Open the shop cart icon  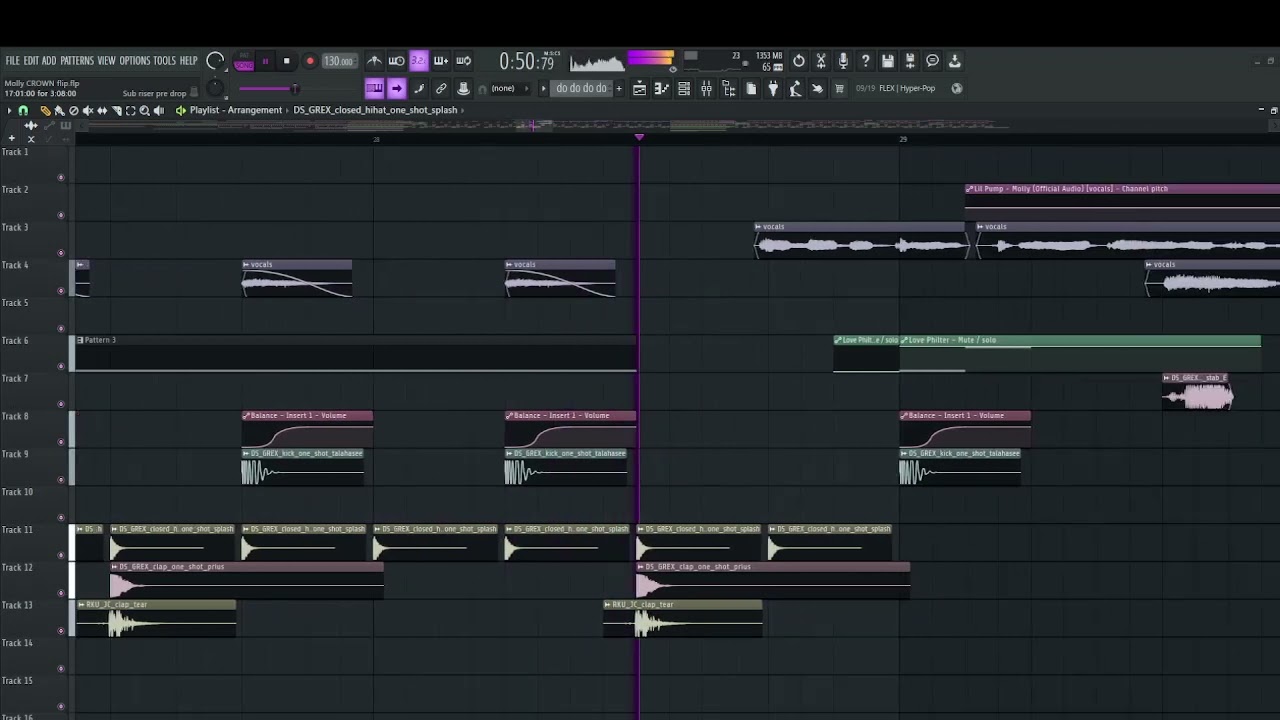(x=839, y=89)
